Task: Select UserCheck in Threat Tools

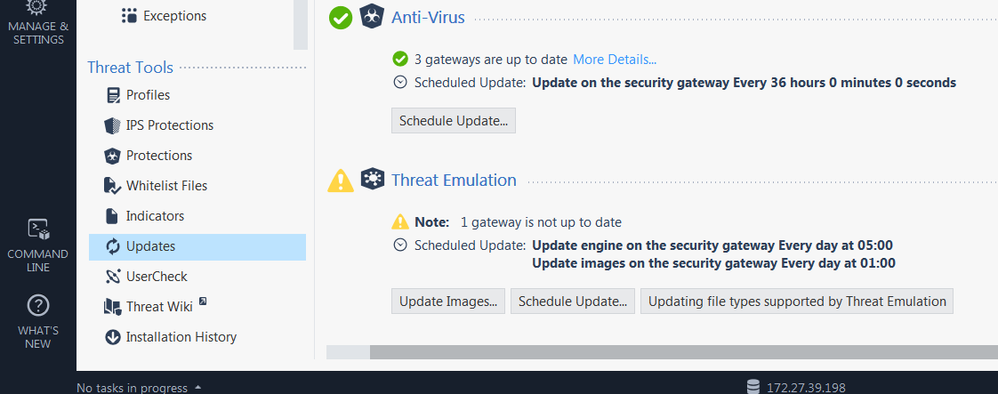Action: click(x=146, y=277)
